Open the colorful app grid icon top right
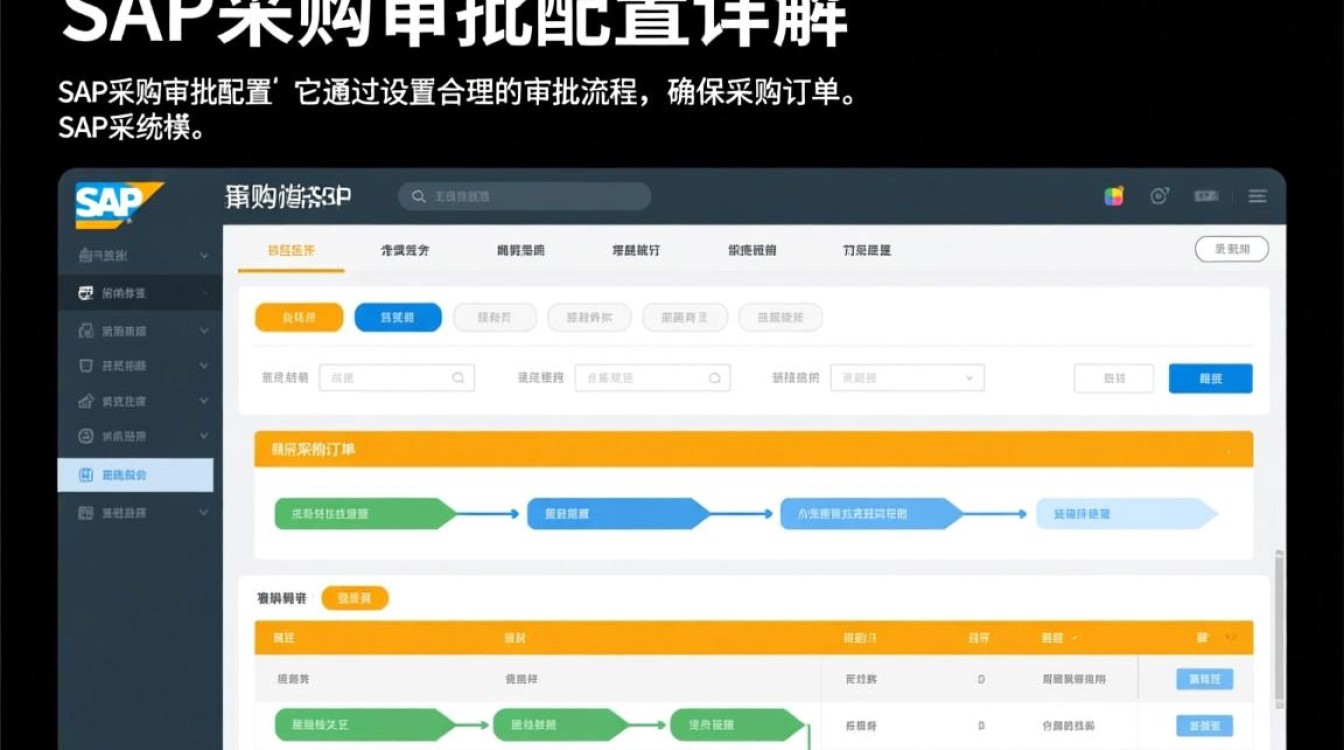The height and width of the screenshot is (750, 1344). pos(1113,195)
